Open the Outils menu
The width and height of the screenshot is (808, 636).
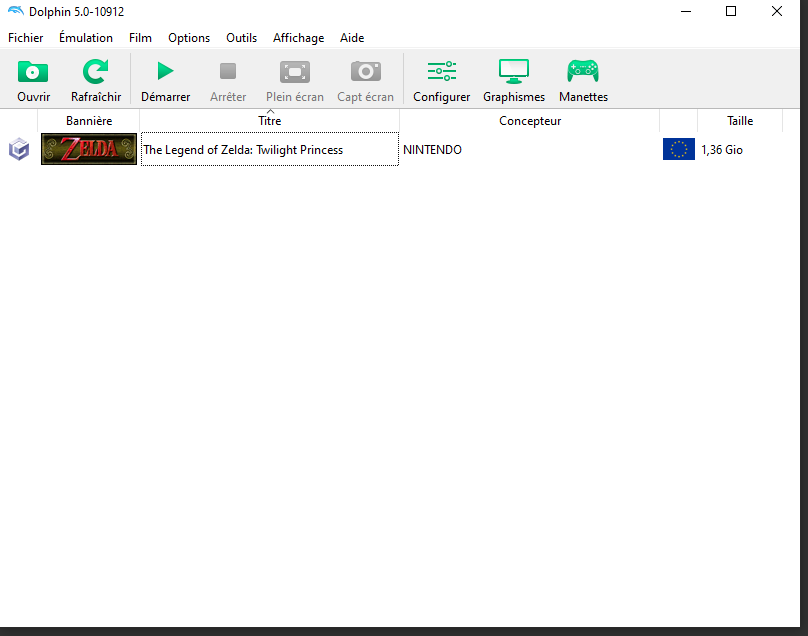point(241,38)
